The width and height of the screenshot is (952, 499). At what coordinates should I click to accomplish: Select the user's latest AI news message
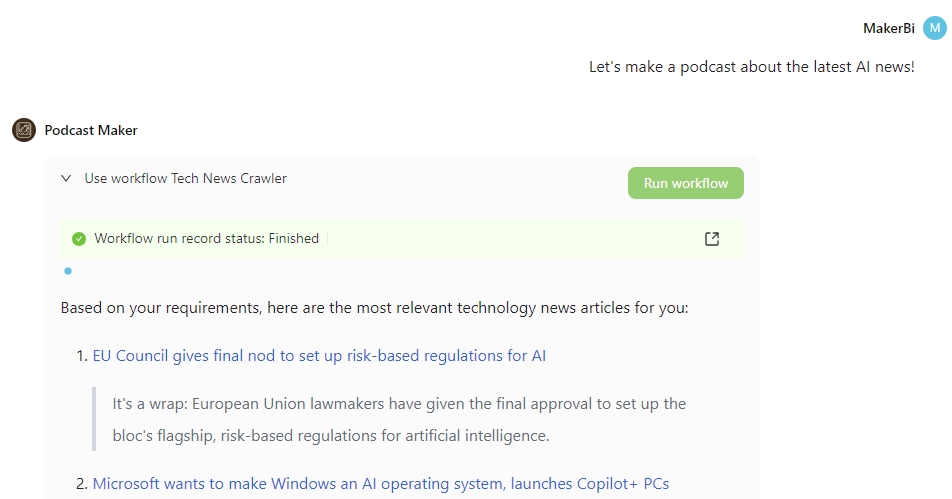pos(751,68)
